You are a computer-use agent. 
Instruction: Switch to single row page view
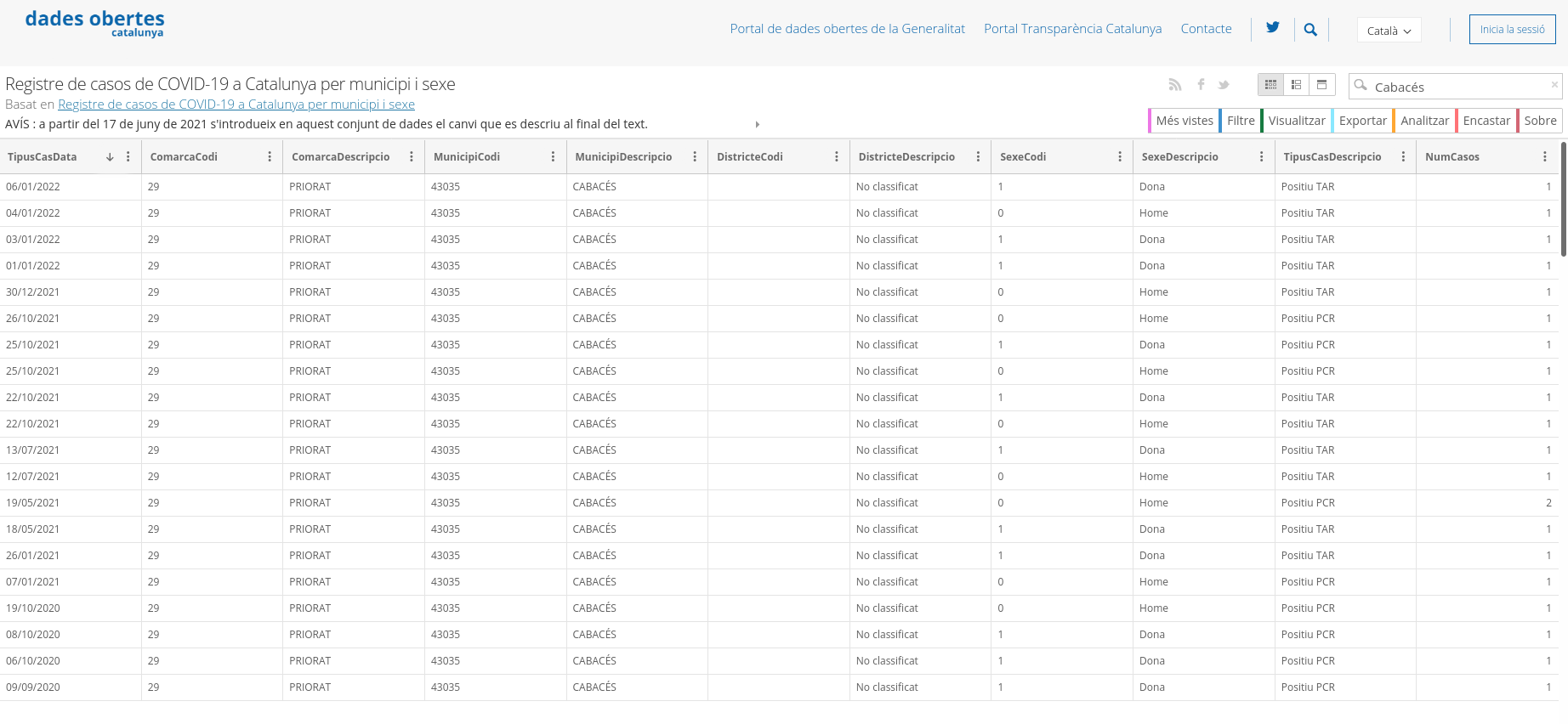point(1321,85)
